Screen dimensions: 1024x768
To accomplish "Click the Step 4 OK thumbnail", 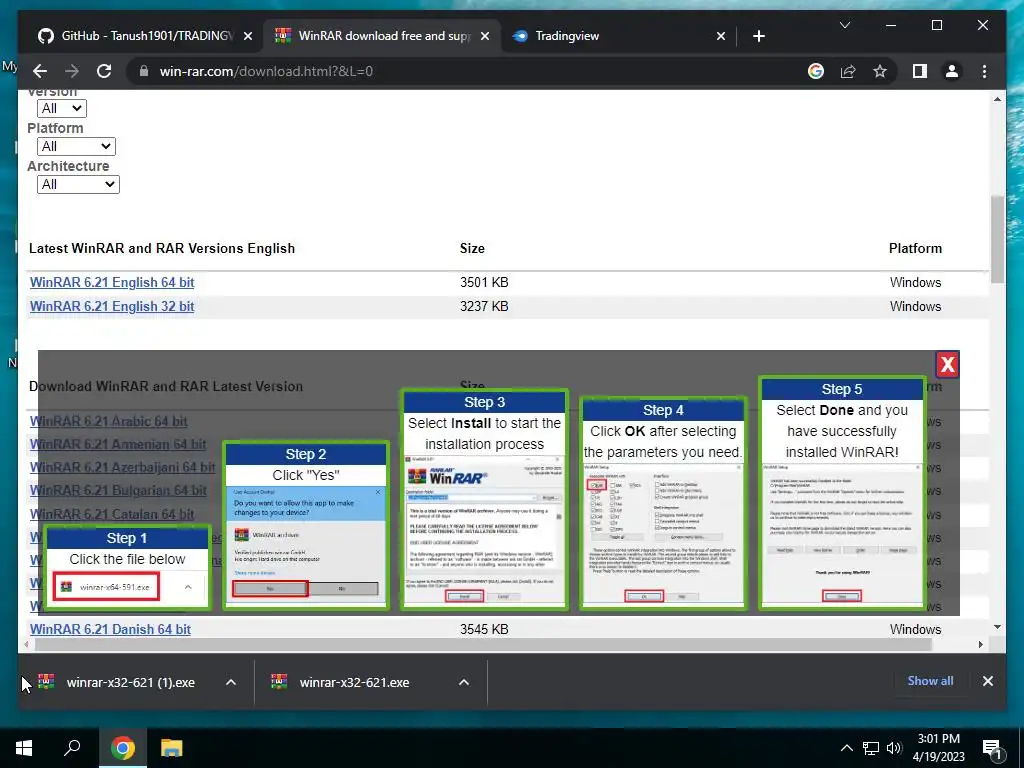I will (x=663, y=504).
